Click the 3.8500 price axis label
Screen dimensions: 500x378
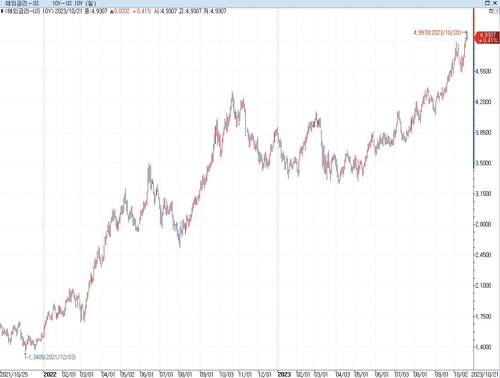(x=483, y=132)
